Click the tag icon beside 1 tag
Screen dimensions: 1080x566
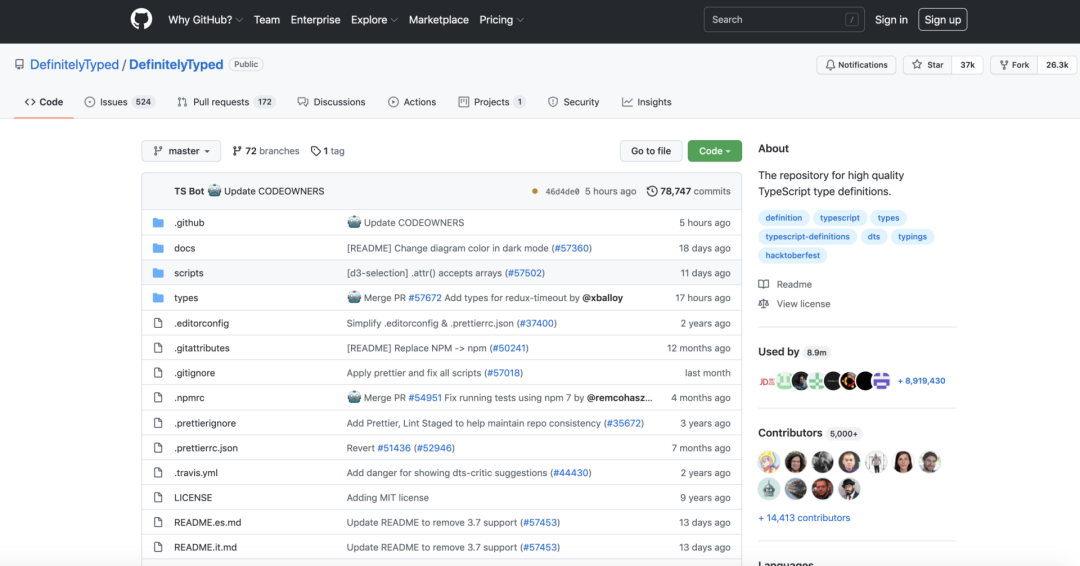[316, 151]
